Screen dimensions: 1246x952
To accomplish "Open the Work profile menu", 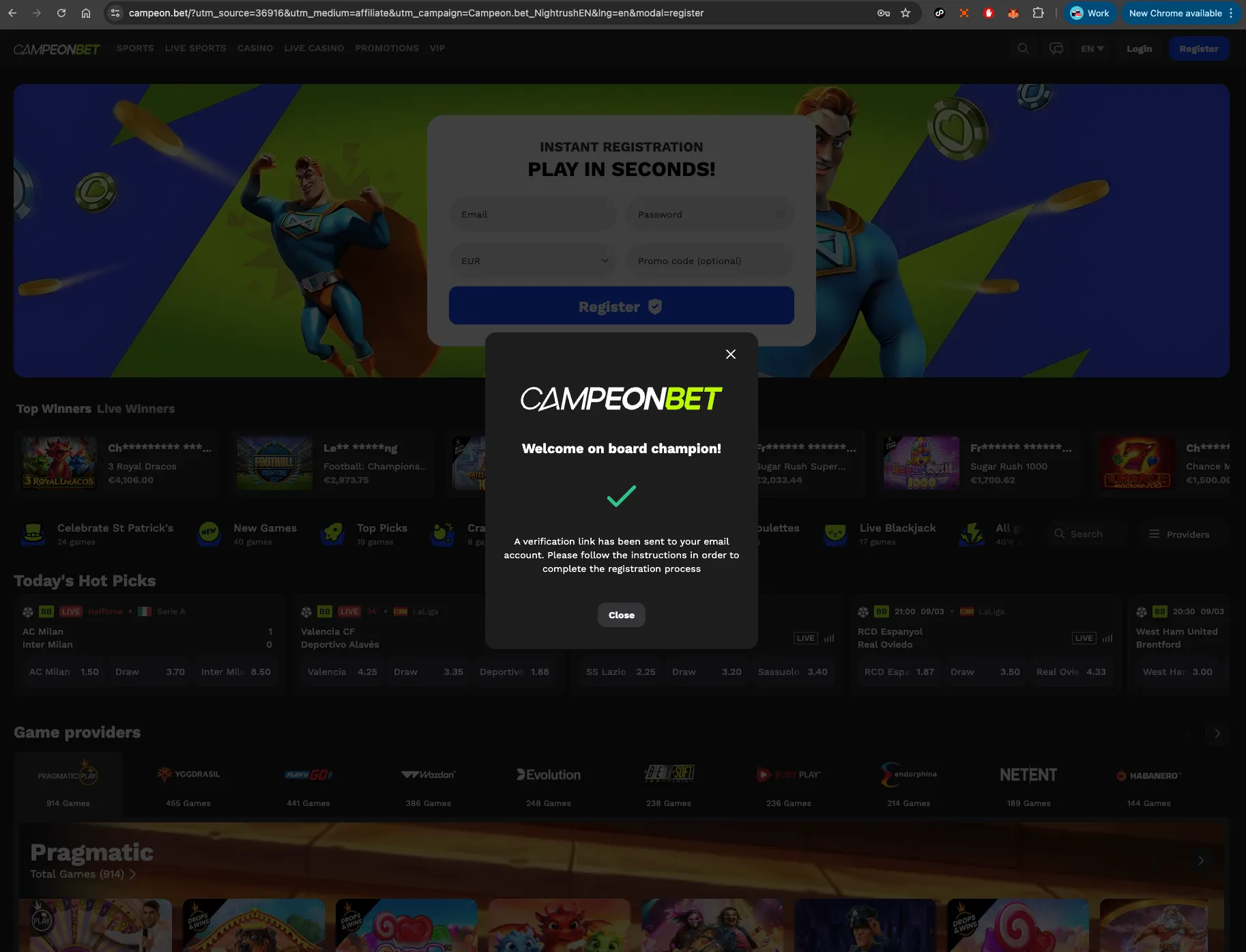I will pos(1090,13).
